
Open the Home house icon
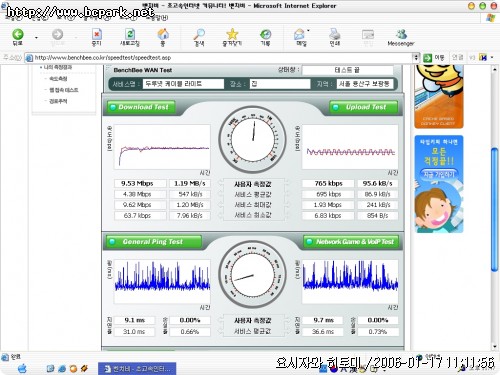163,34
